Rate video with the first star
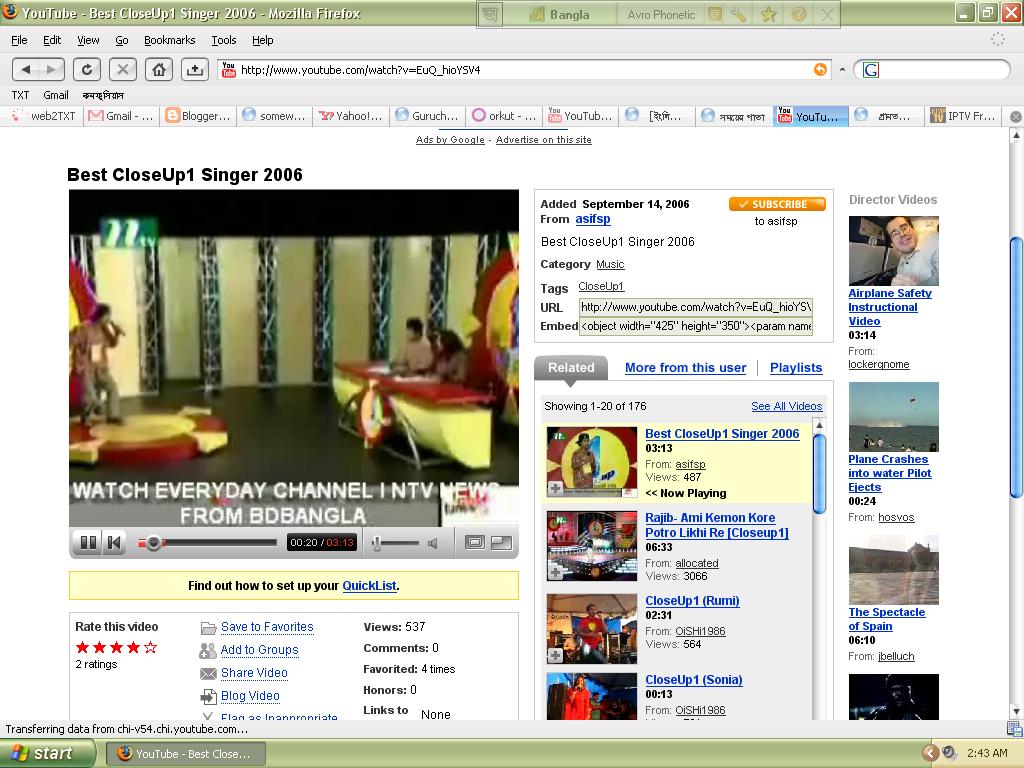The width and height of the screenshot is (1024, 768). pyautogui.click(x=82, y=647)
